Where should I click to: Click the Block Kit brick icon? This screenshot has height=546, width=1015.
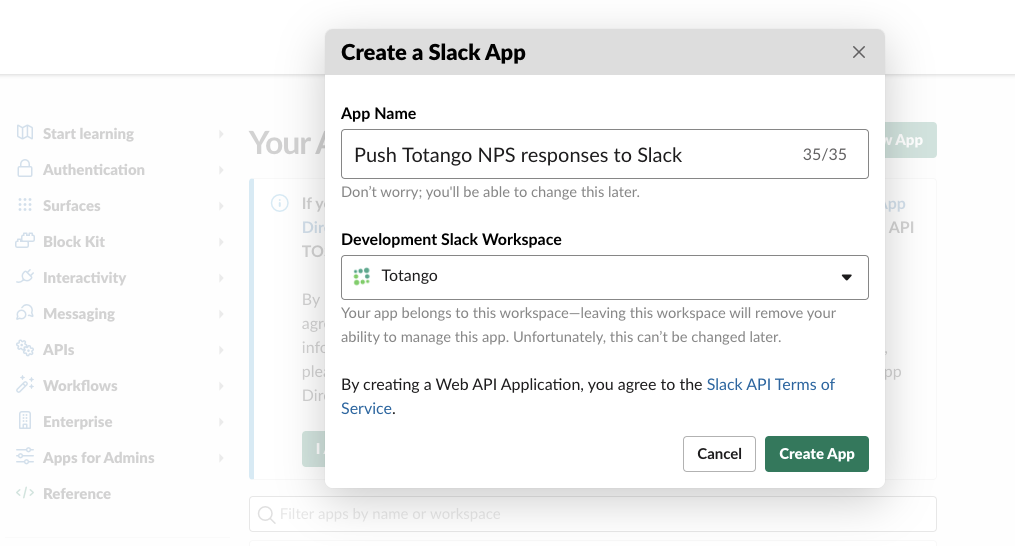pyautogui.click(x=25, y=241)
